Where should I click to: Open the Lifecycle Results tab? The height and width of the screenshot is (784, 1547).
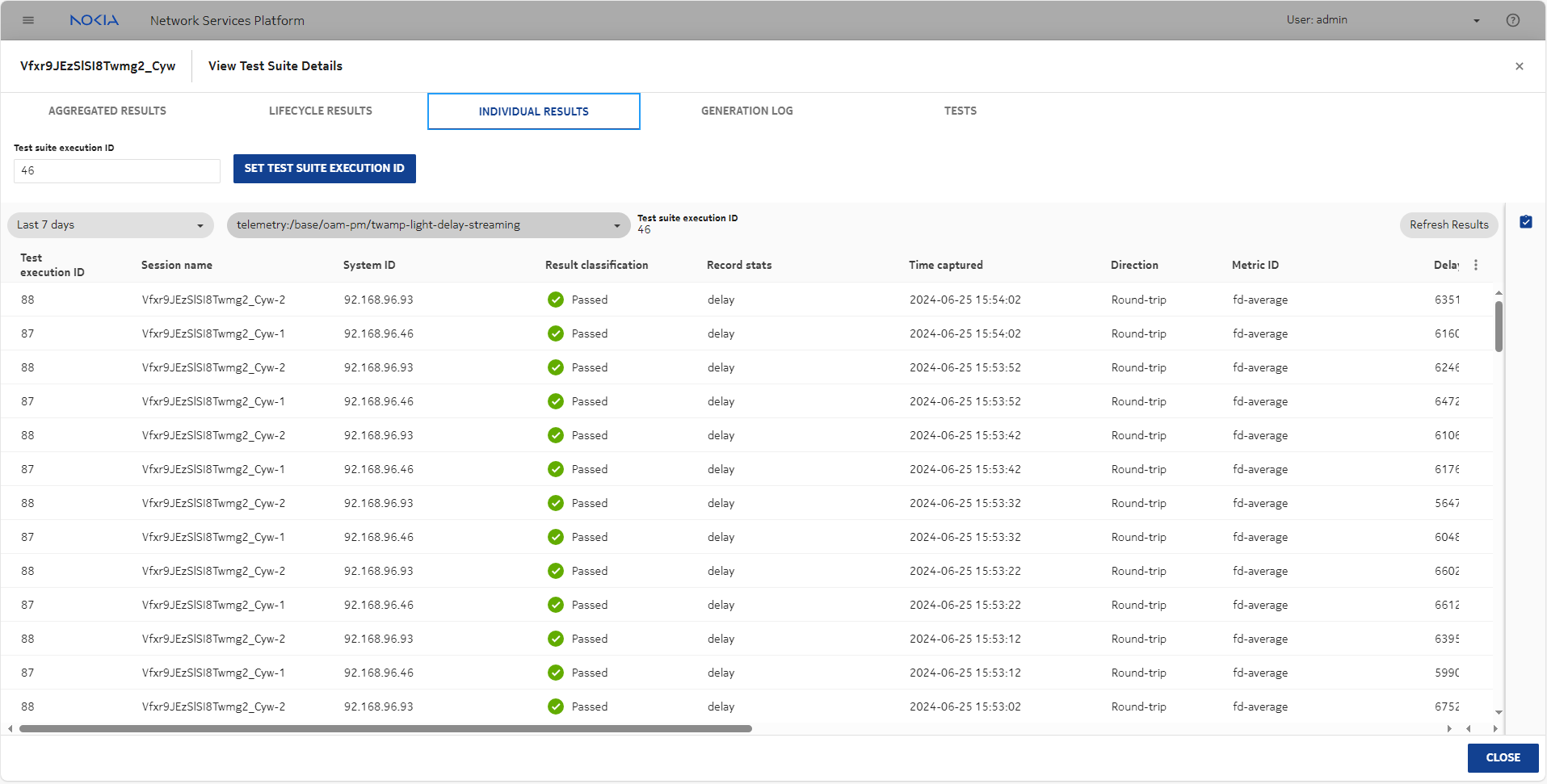(x=320, y=111)
